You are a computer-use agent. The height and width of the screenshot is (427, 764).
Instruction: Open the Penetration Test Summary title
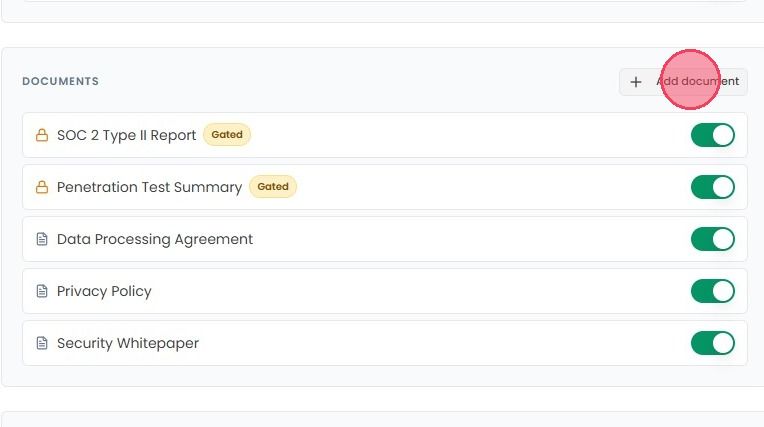coord(149,187)
